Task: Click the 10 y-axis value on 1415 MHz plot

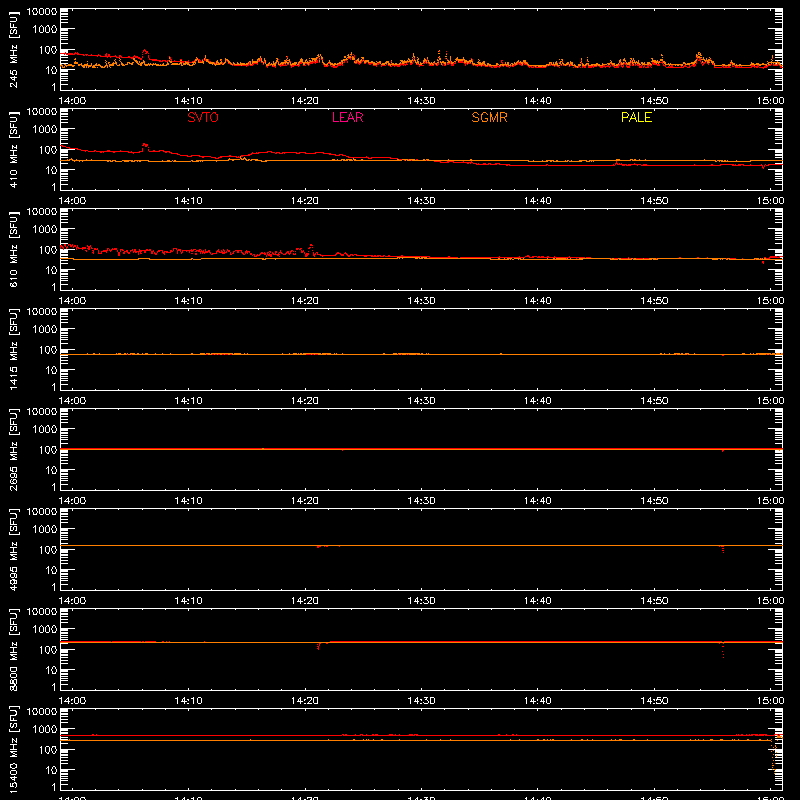Action: (51, 370)
